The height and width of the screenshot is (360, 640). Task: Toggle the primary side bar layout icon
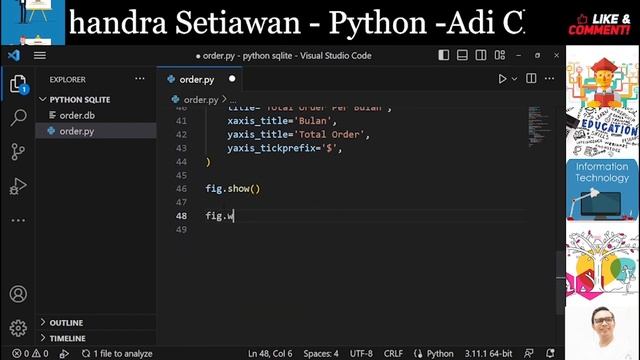(444, 55)
